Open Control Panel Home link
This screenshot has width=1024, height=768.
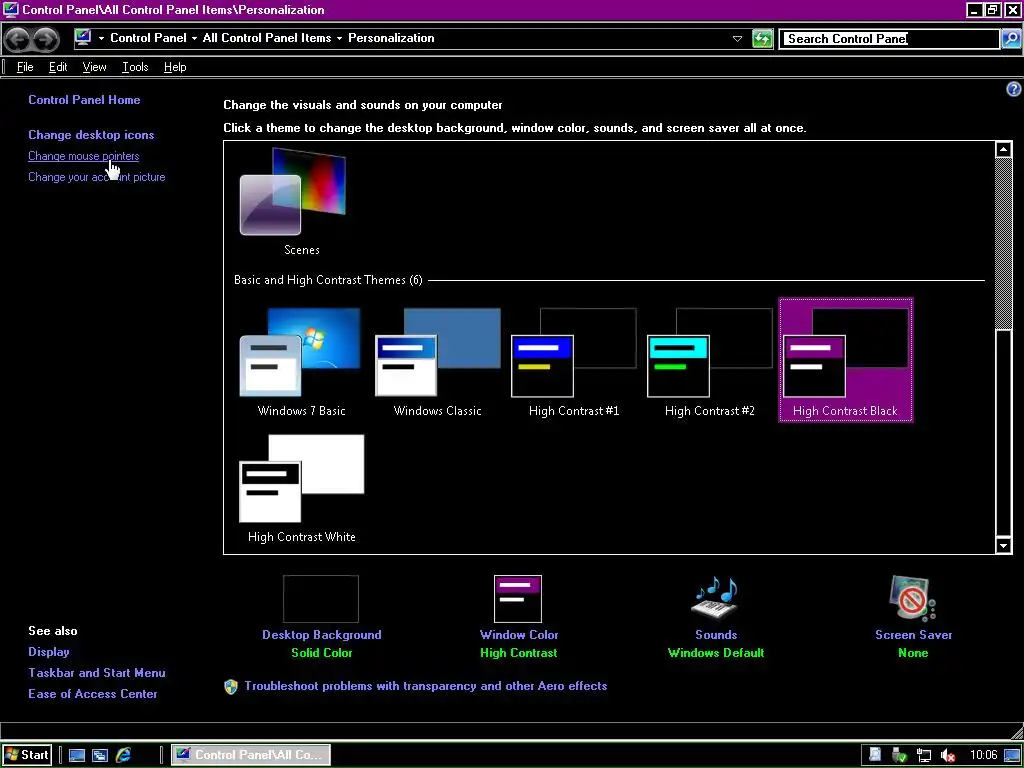click(84, 100)
